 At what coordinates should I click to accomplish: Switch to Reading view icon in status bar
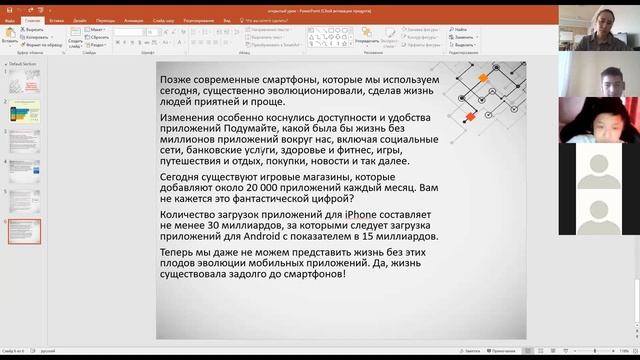[553, 351]
